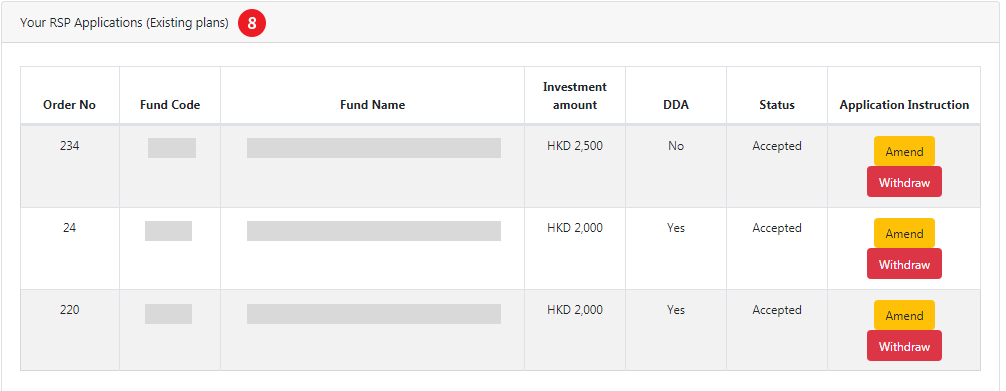Screen dimensions: 1006x391
Task: Click the Status column header
Action: pos(777,105)
